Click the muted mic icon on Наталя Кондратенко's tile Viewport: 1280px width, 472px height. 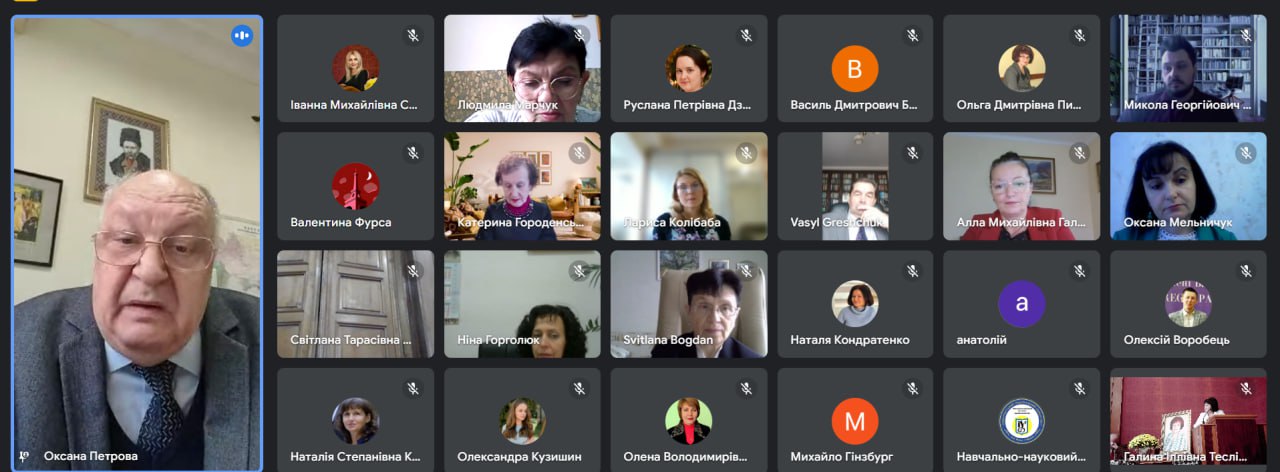911,271
